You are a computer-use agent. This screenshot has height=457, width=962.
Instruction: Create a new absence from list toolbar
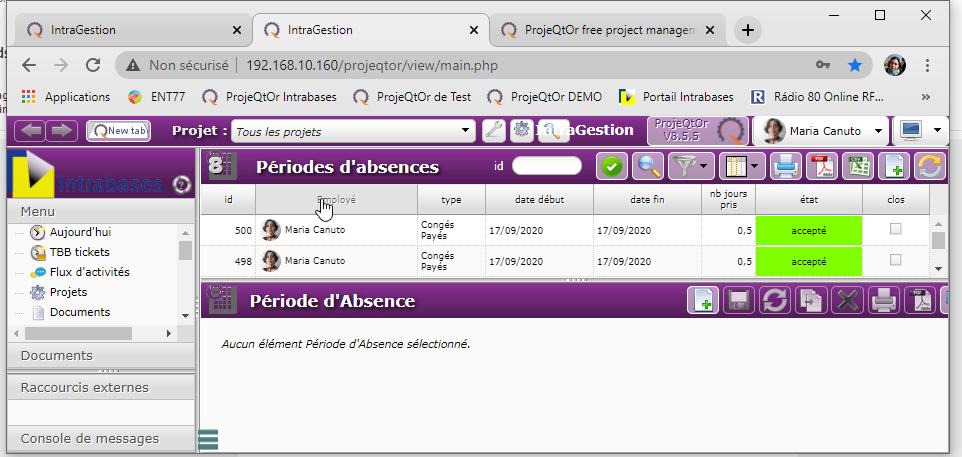[x=894, y=166]
